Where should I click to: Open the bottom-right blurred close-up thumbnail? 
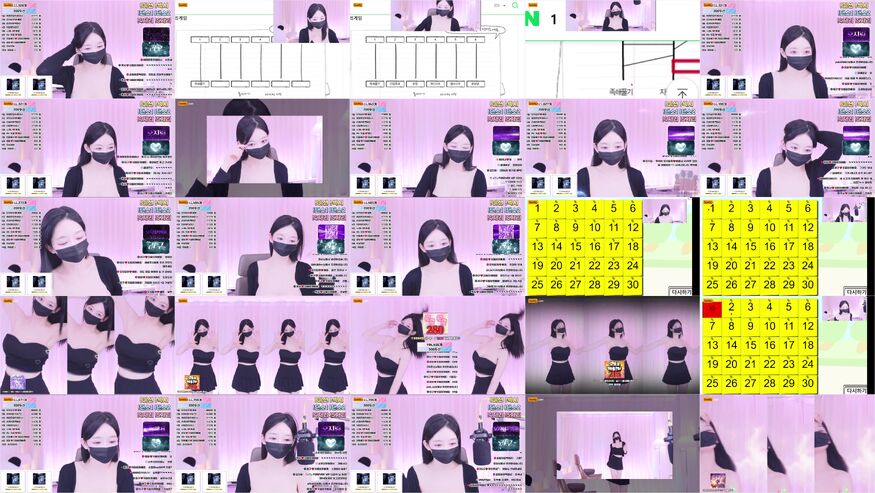coord(787,443)
